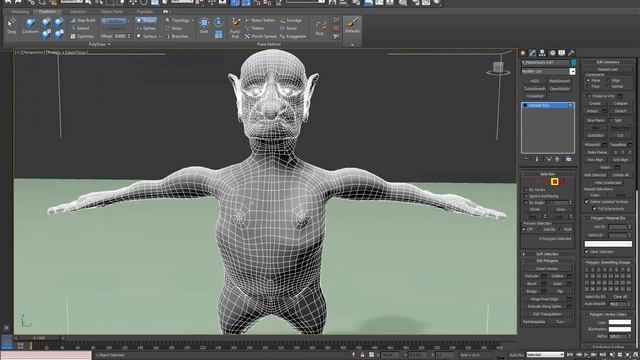Open Surface tool dropdown arrow

tap(160, 36)
